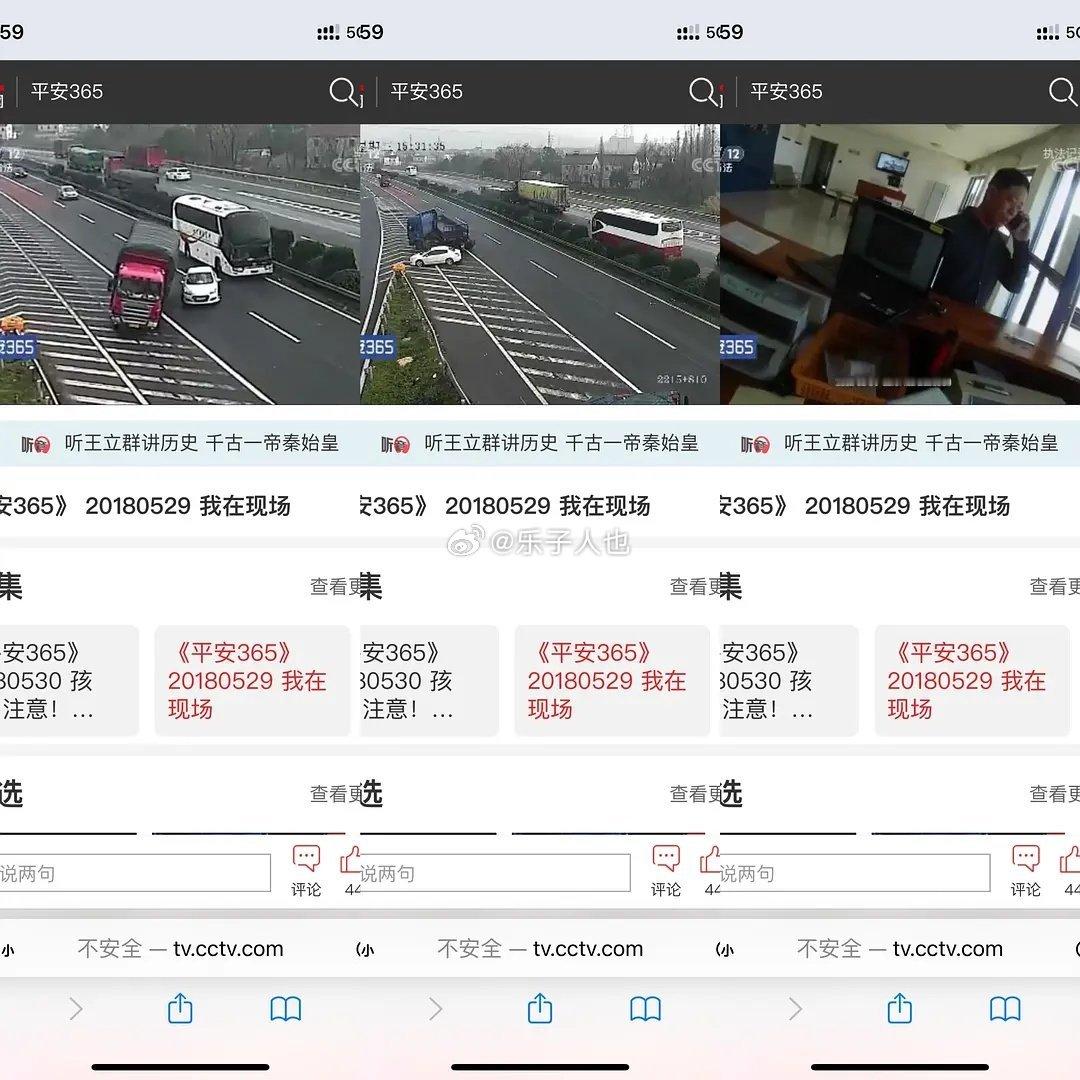Tap the 听 ad logo in the middle screenshot
Screen dimensions: 1080x1080
tap(395, 444)
